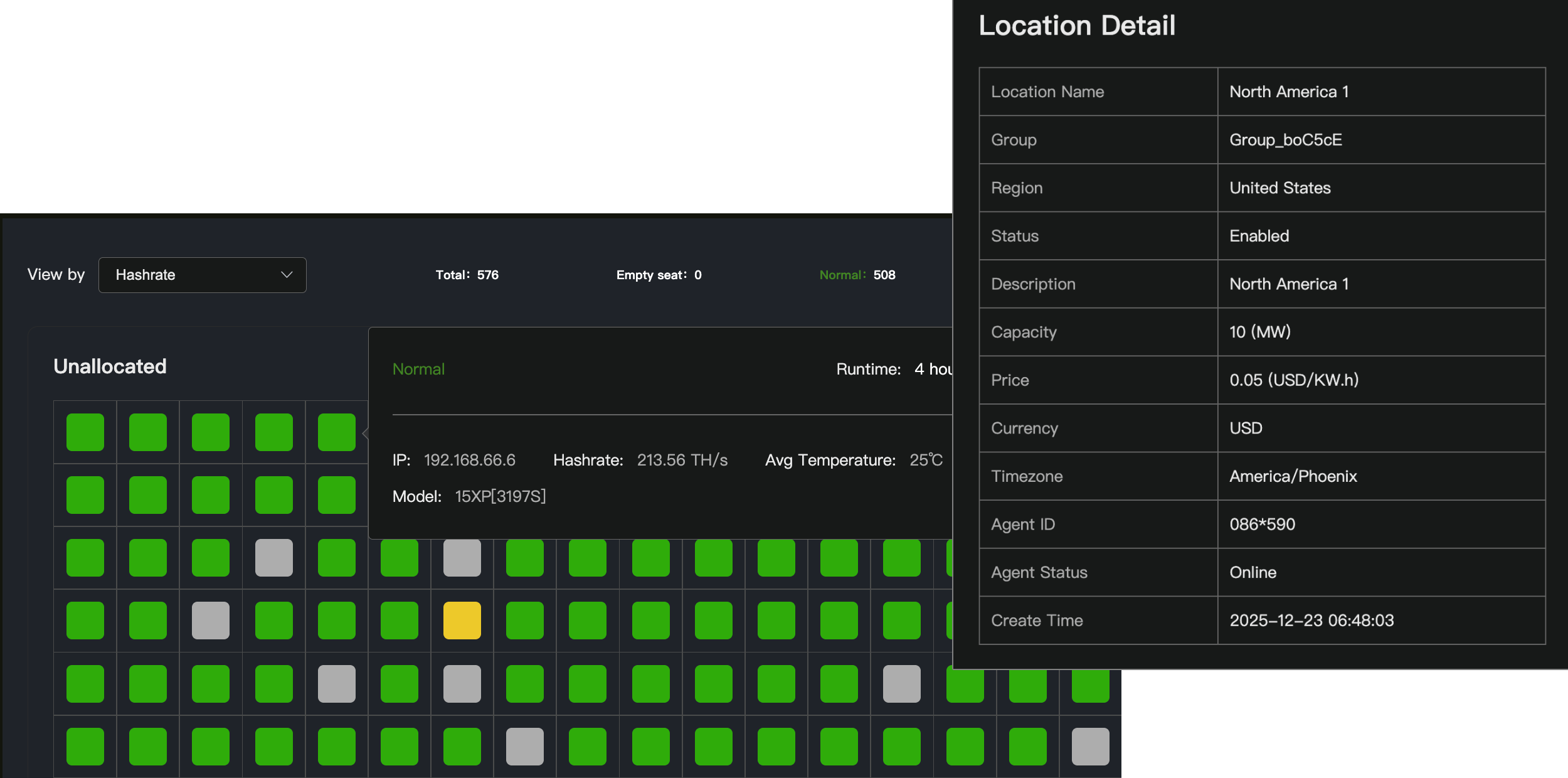The image size is (1568, 778).
Task: Click gray miner tile directly below yellow tile
Action: [462, 683]
